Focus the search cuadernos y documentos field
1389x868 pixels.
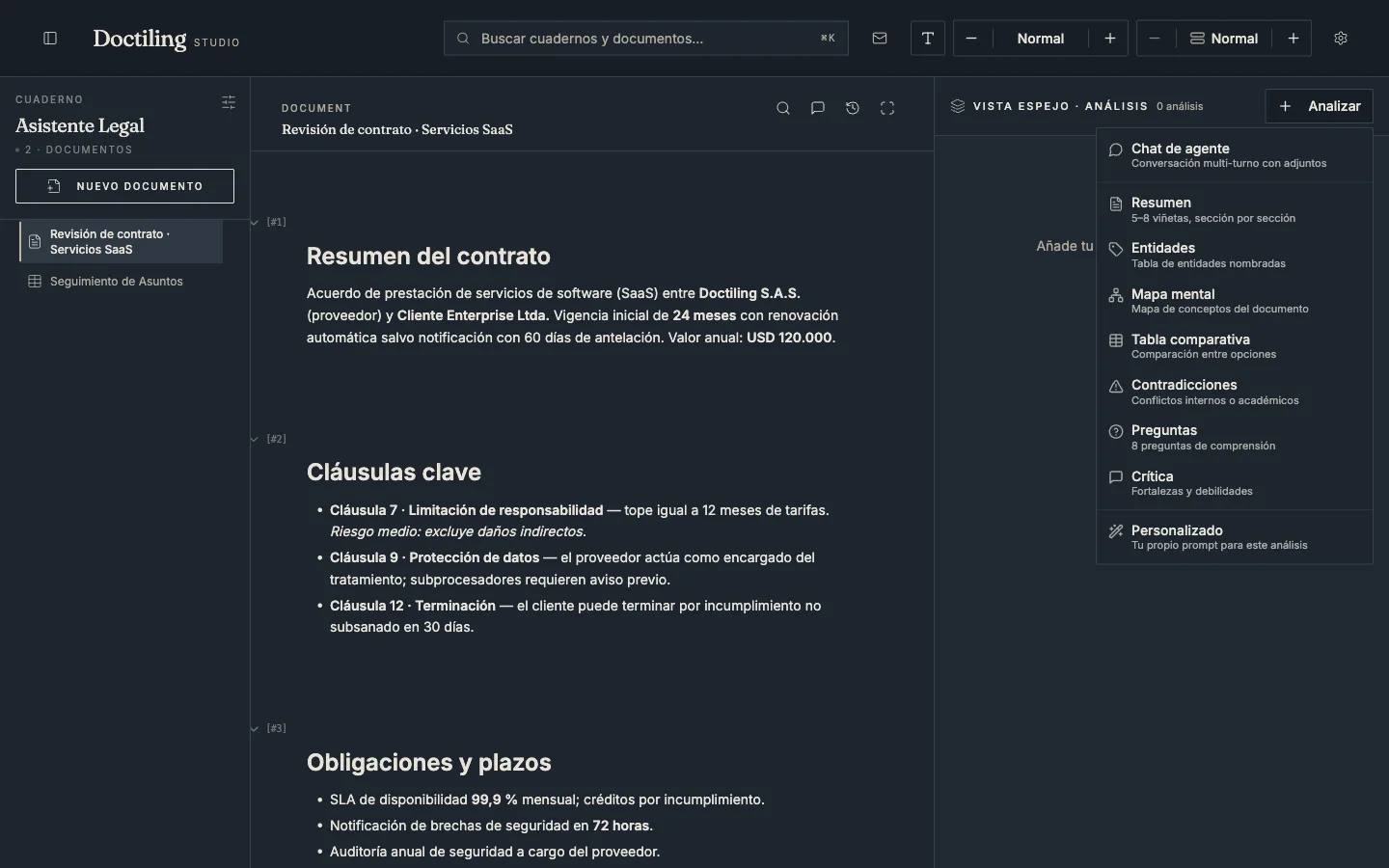[x=646, y=39]
